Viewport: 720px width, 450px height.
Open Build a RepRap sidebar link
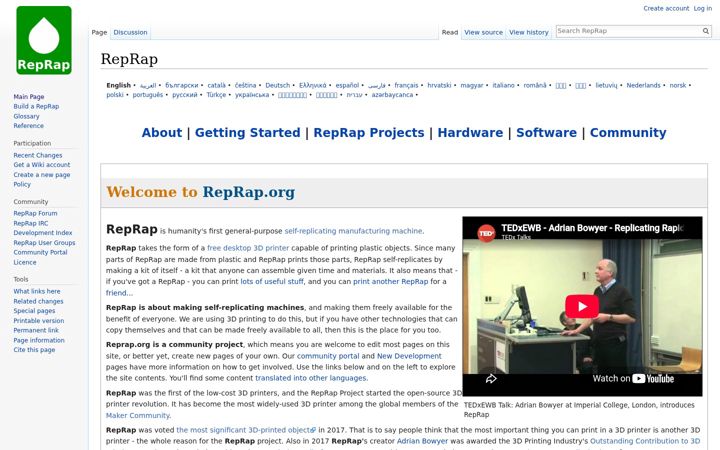pyautogui.click(x=36, y=107)
